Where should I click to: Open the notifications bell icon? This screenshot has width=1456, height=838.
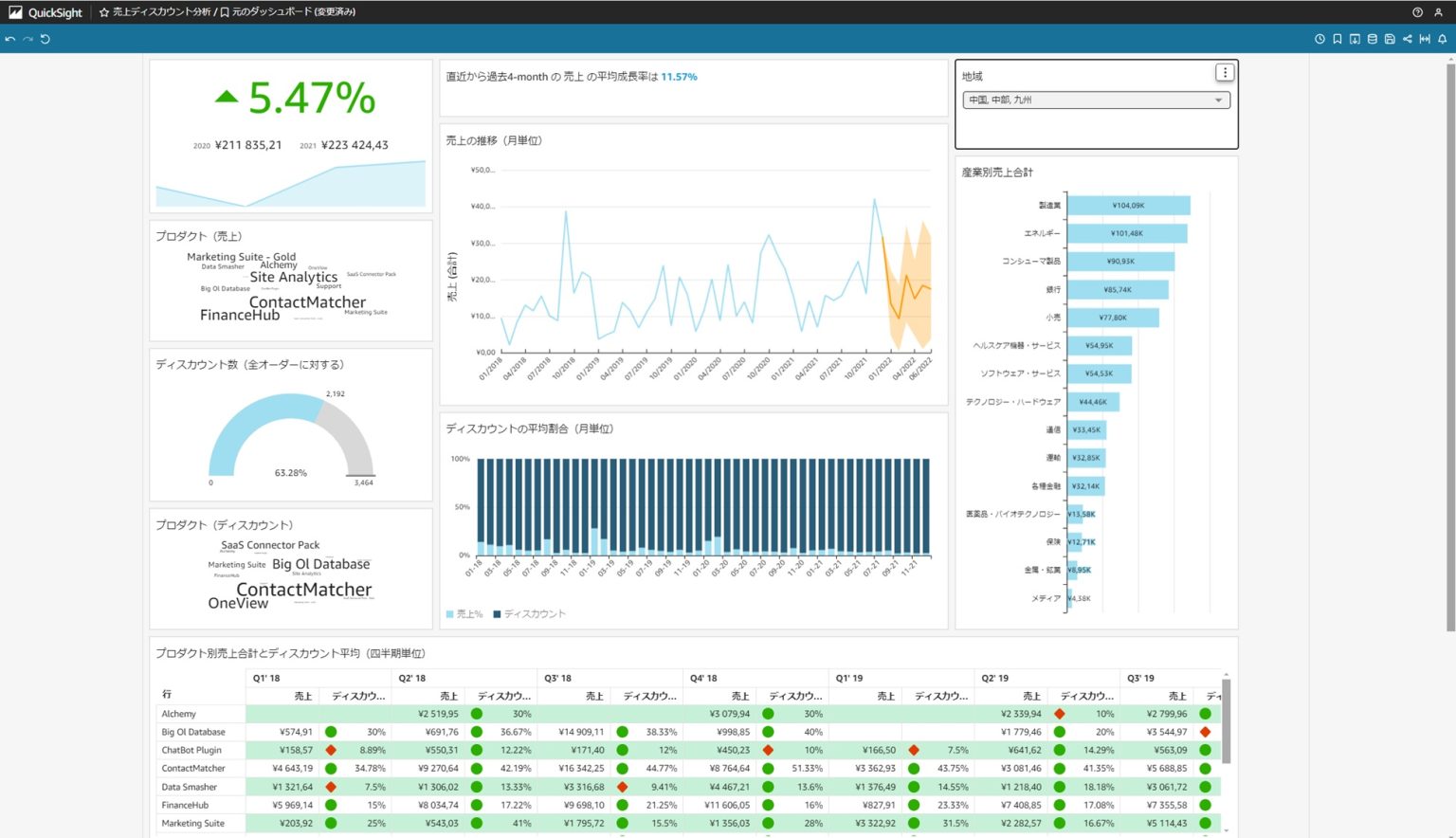click(1439, 39)
